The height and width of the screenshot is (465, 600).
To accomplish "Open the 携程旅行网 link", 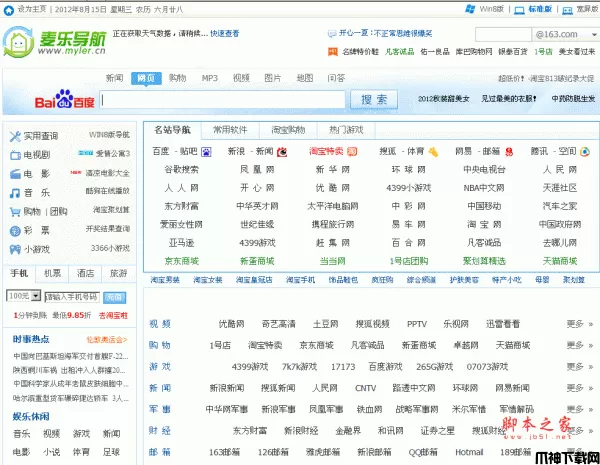I will point(333,225).
